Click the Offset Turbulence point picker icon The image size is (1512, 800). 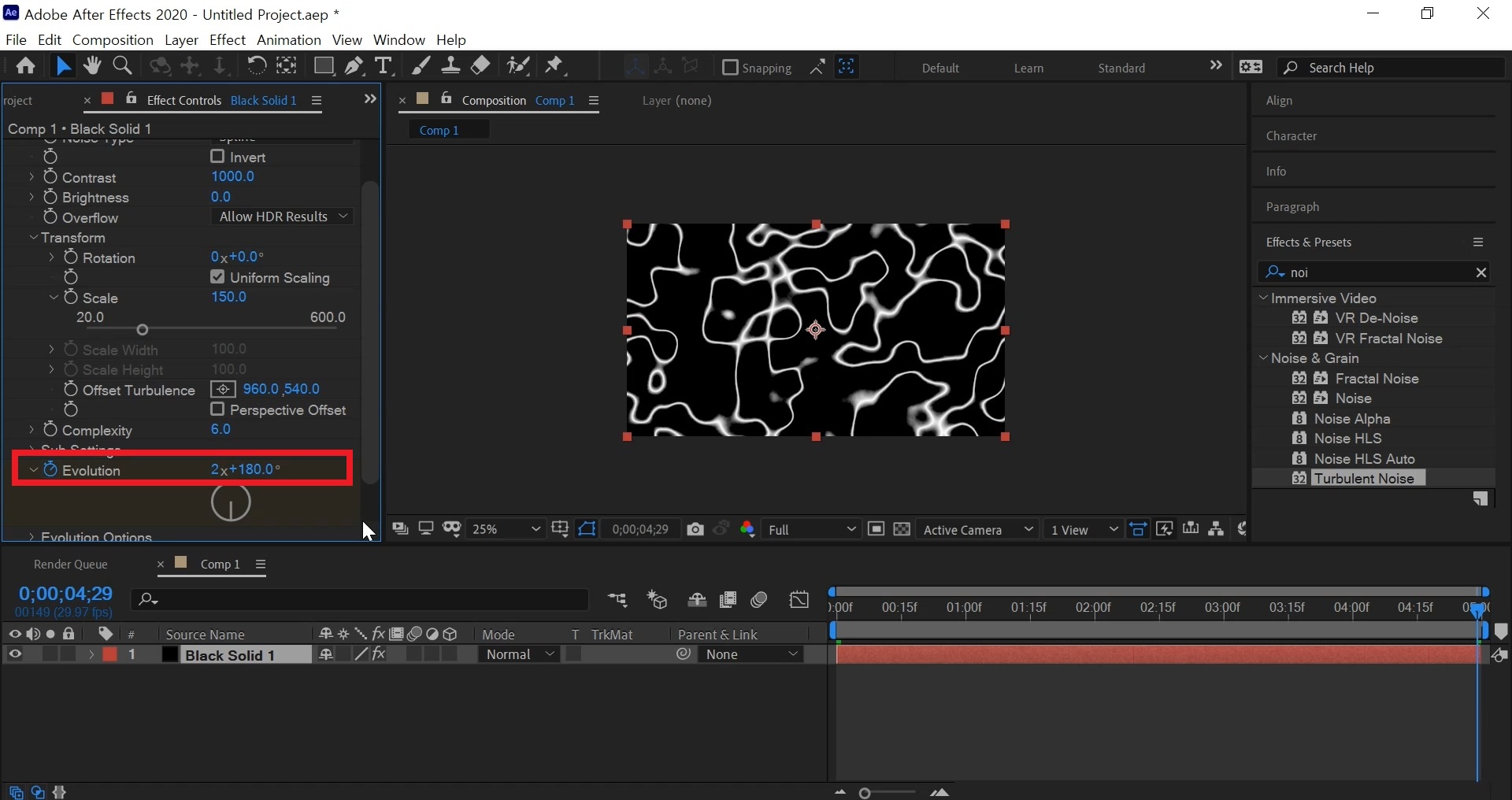coord(224,390)
